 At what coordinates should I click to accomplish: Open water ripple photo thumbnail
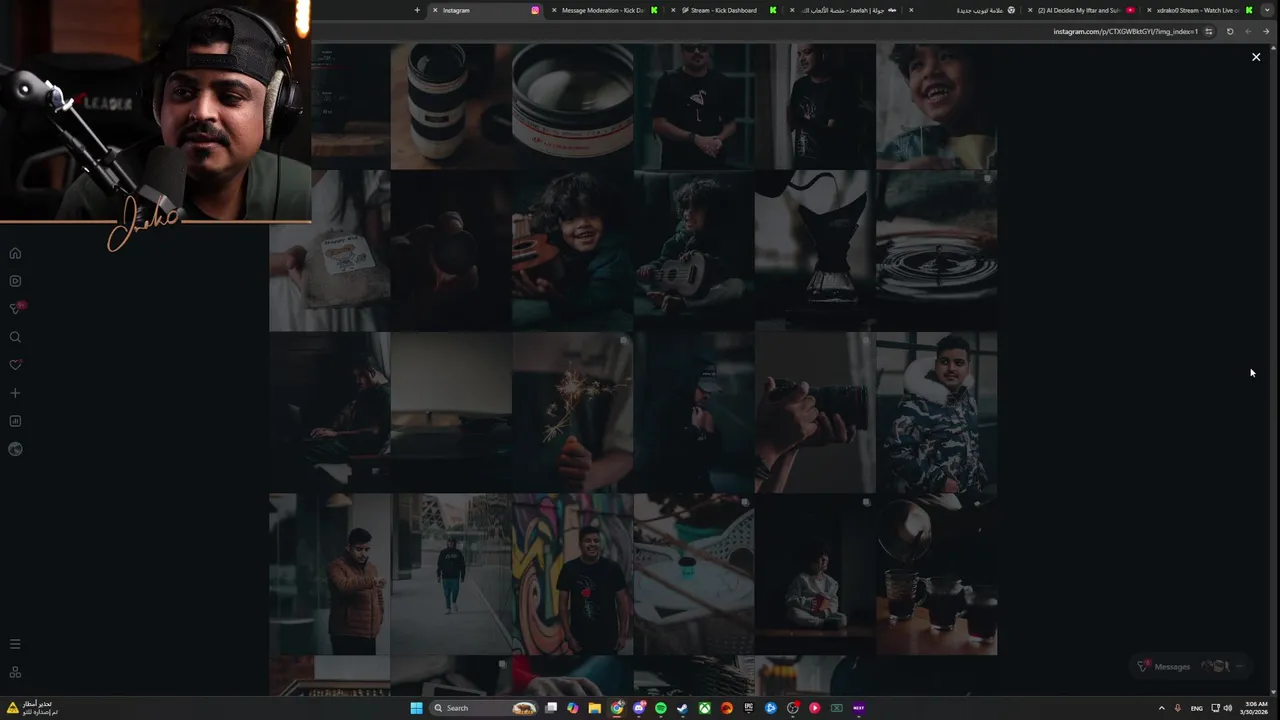pos(936,250)
